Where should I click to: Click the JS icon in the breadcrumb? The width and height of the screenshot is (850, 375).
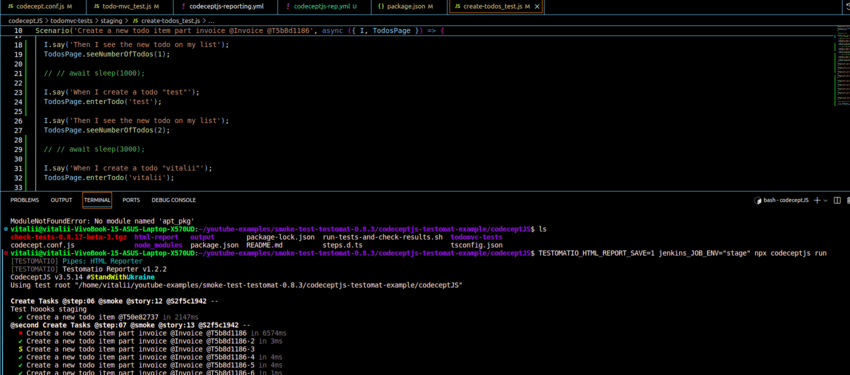135,20
